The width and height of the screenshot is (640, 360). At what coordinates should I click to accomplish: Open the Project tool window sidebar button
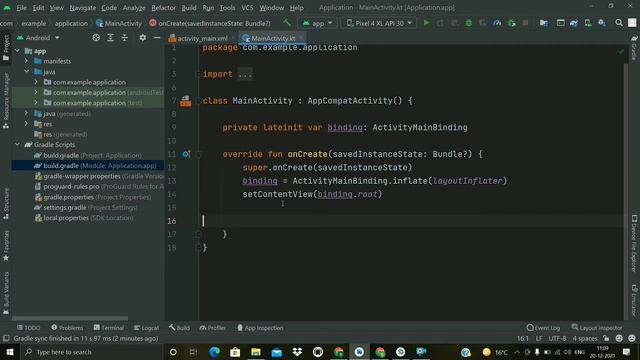click(6, 48)
